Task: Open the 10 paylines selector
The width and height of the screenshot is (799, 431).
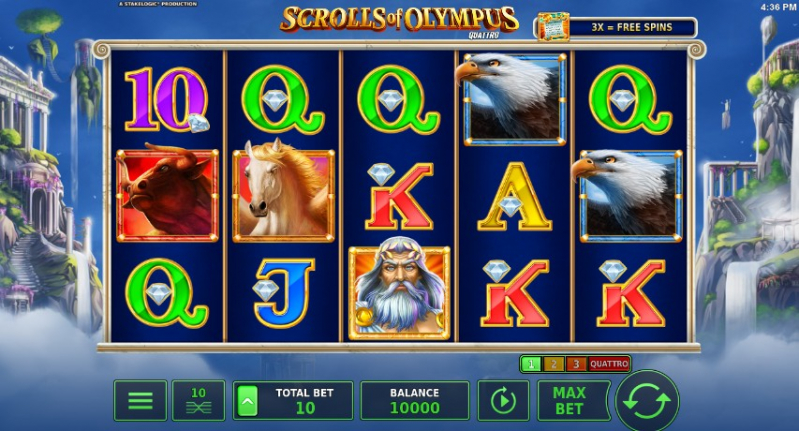Action: click(x=198, y=400)
